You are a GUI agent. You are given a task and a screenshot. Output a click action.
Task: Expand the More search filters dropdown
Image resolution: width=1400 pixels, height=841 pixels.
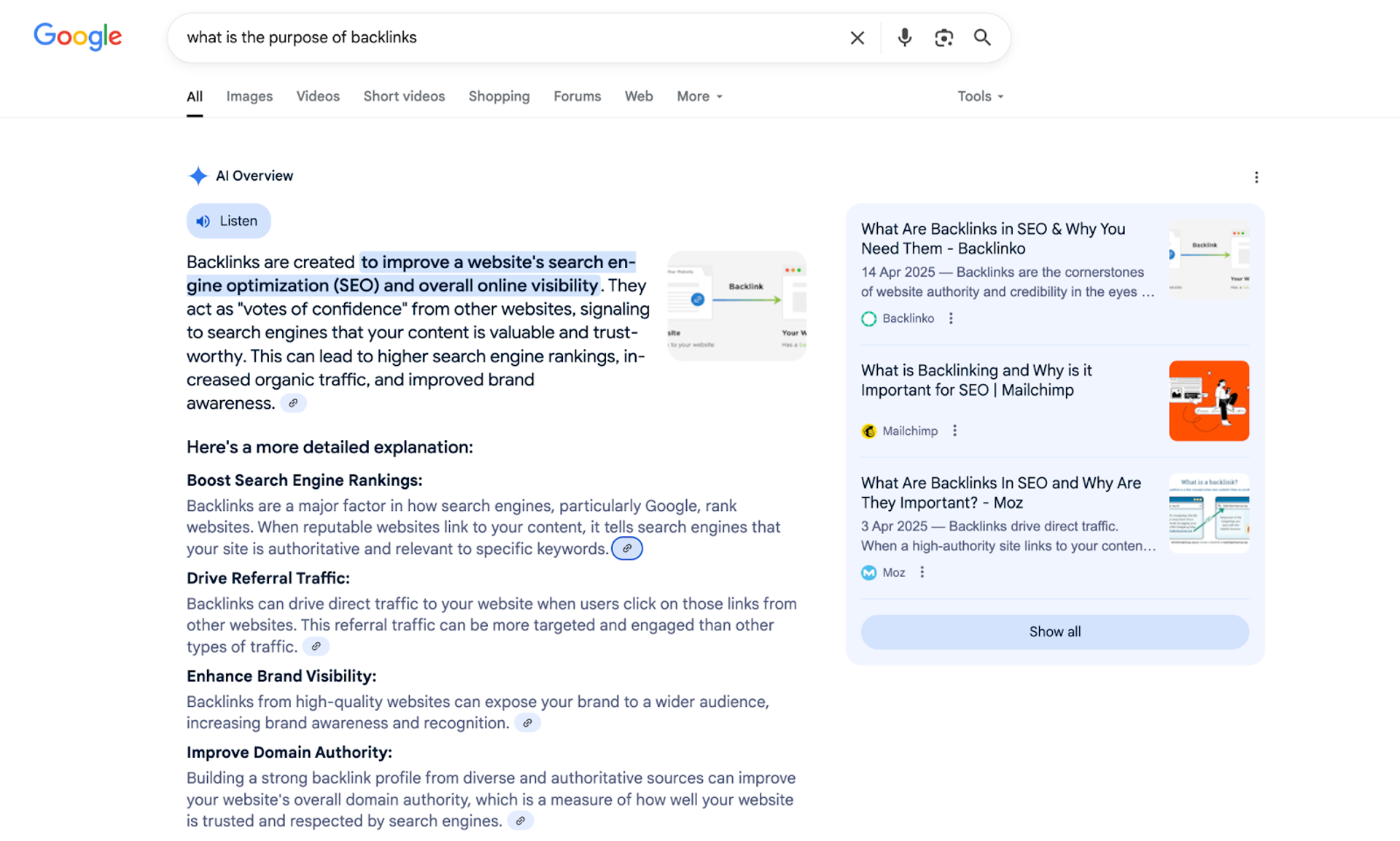(x=699, y=96)
